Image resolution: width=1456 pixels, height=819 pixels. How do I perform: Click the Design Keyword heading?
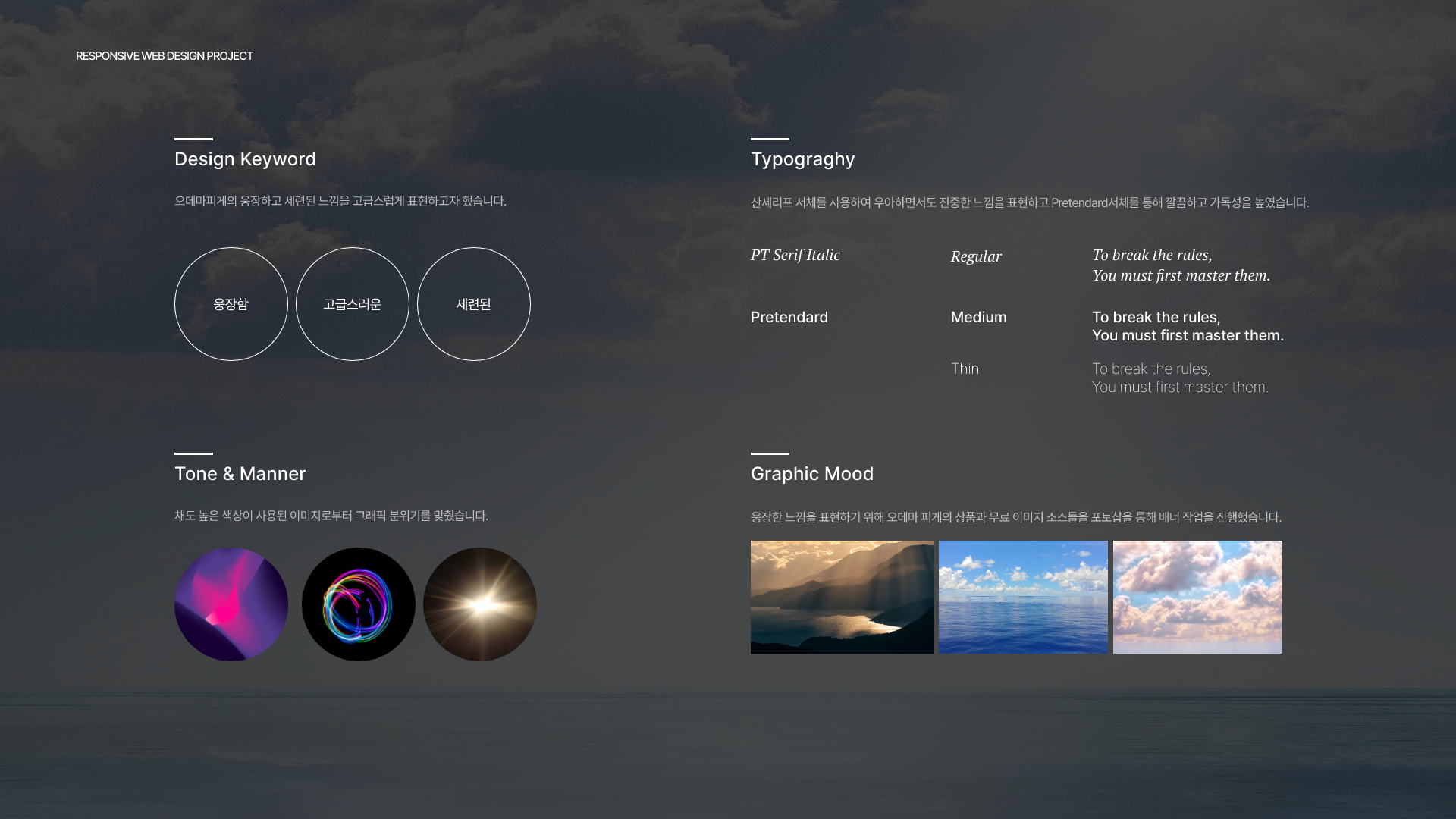pyautogui.click(x=245, y=159)
